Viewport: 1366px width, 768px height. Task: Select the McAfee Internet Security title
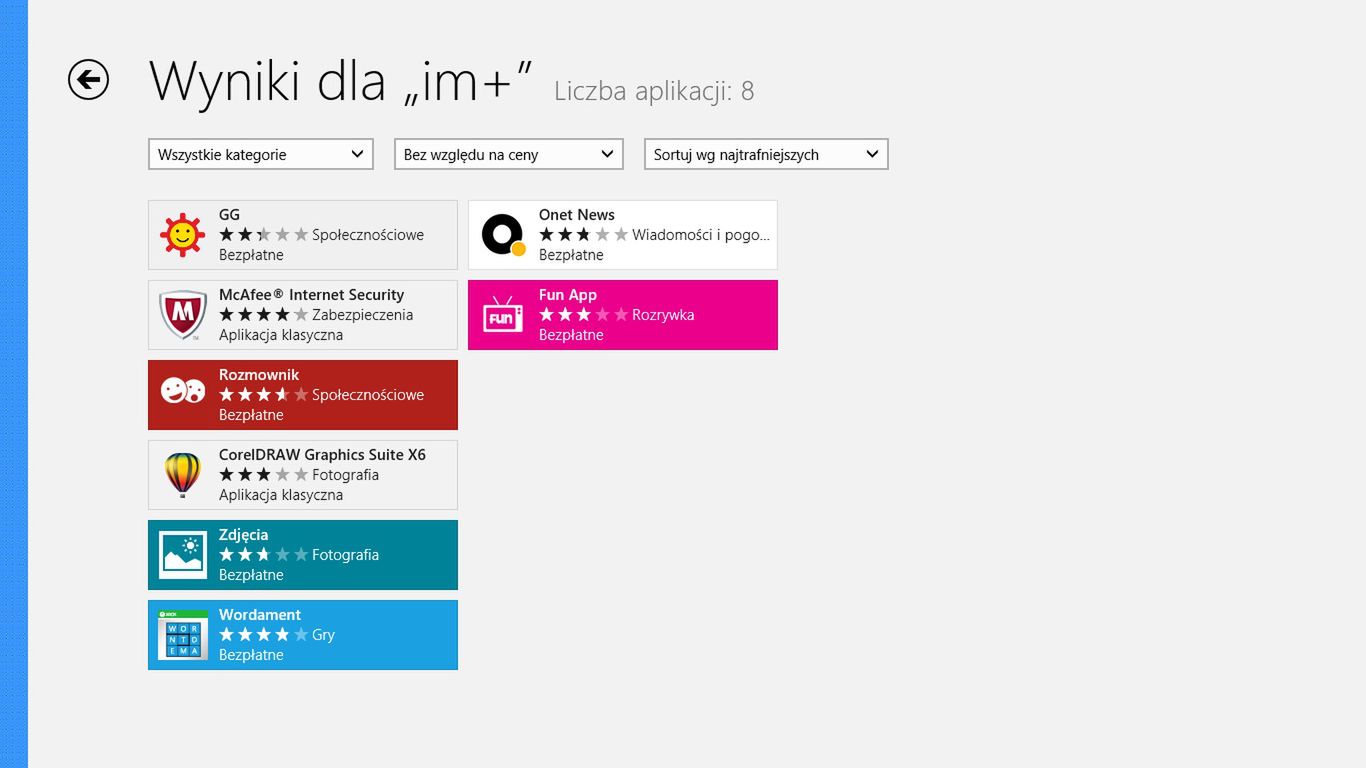311,295
